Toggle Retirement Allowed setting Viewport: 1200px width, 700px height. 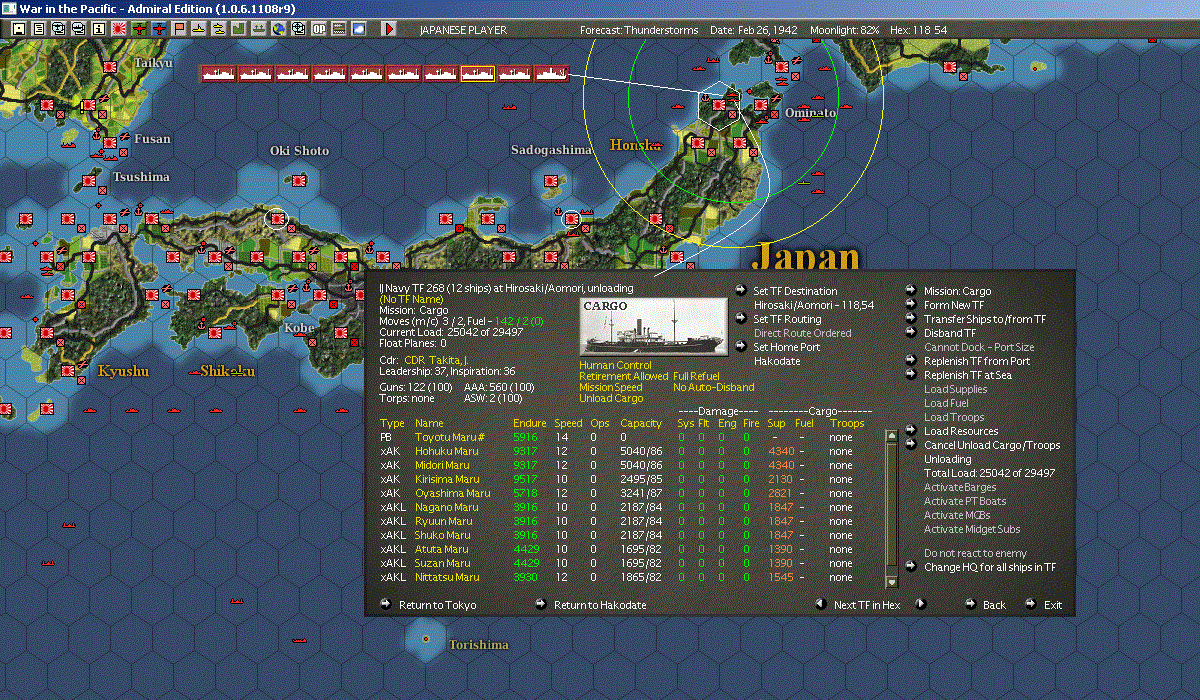(x=622, y=376)
